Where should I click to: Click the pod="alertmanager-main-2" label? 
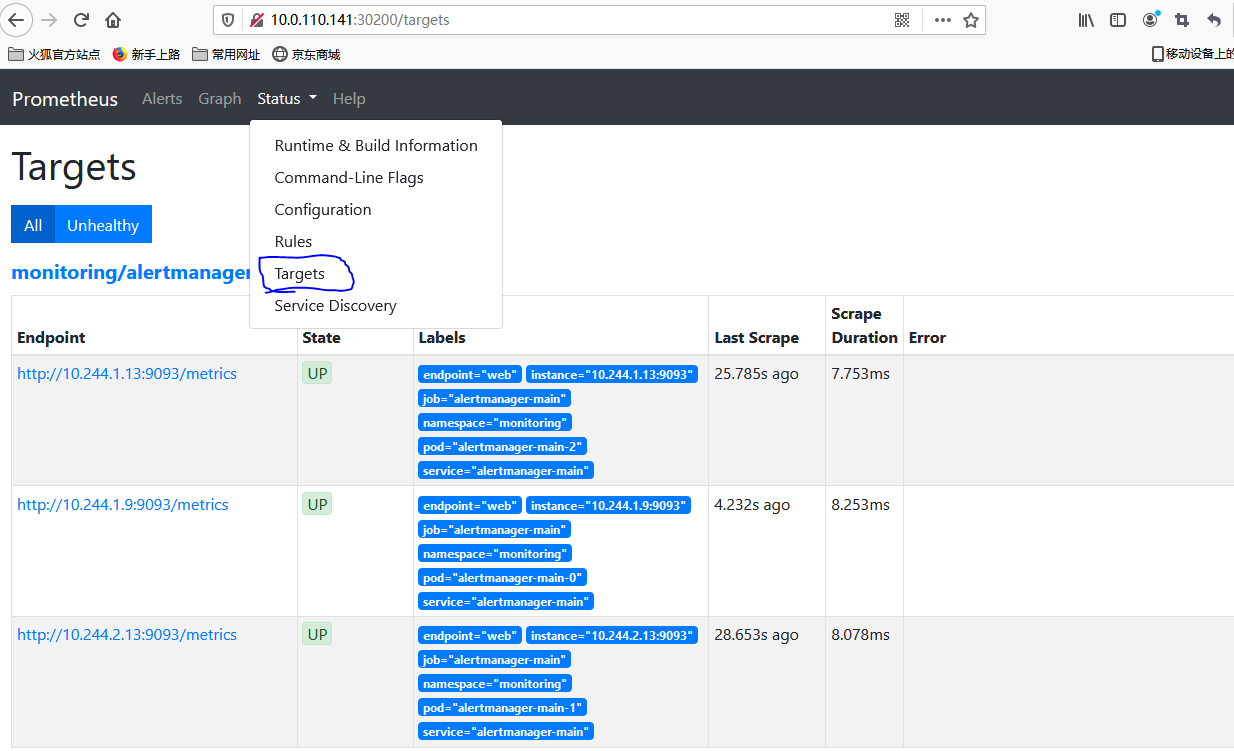click(x=502, y=447)
